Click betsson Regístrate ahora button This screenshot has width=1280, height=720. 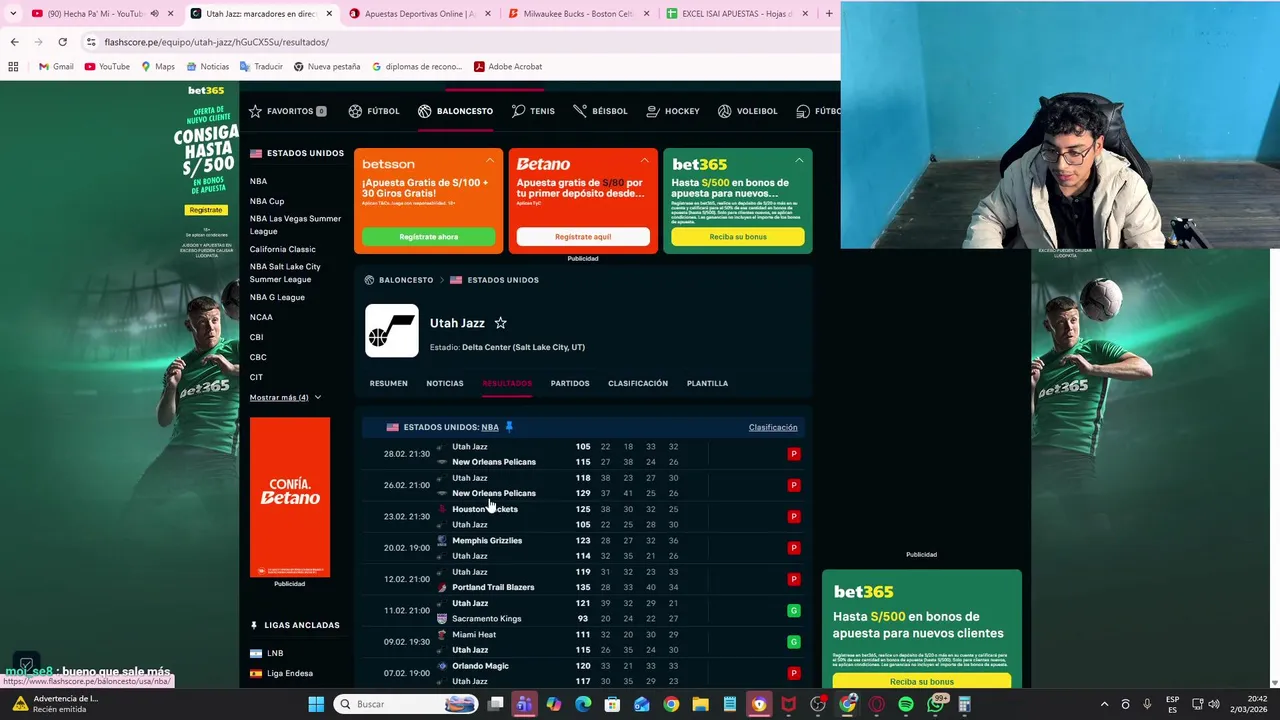pyautogui.click(x=428, y=237)
